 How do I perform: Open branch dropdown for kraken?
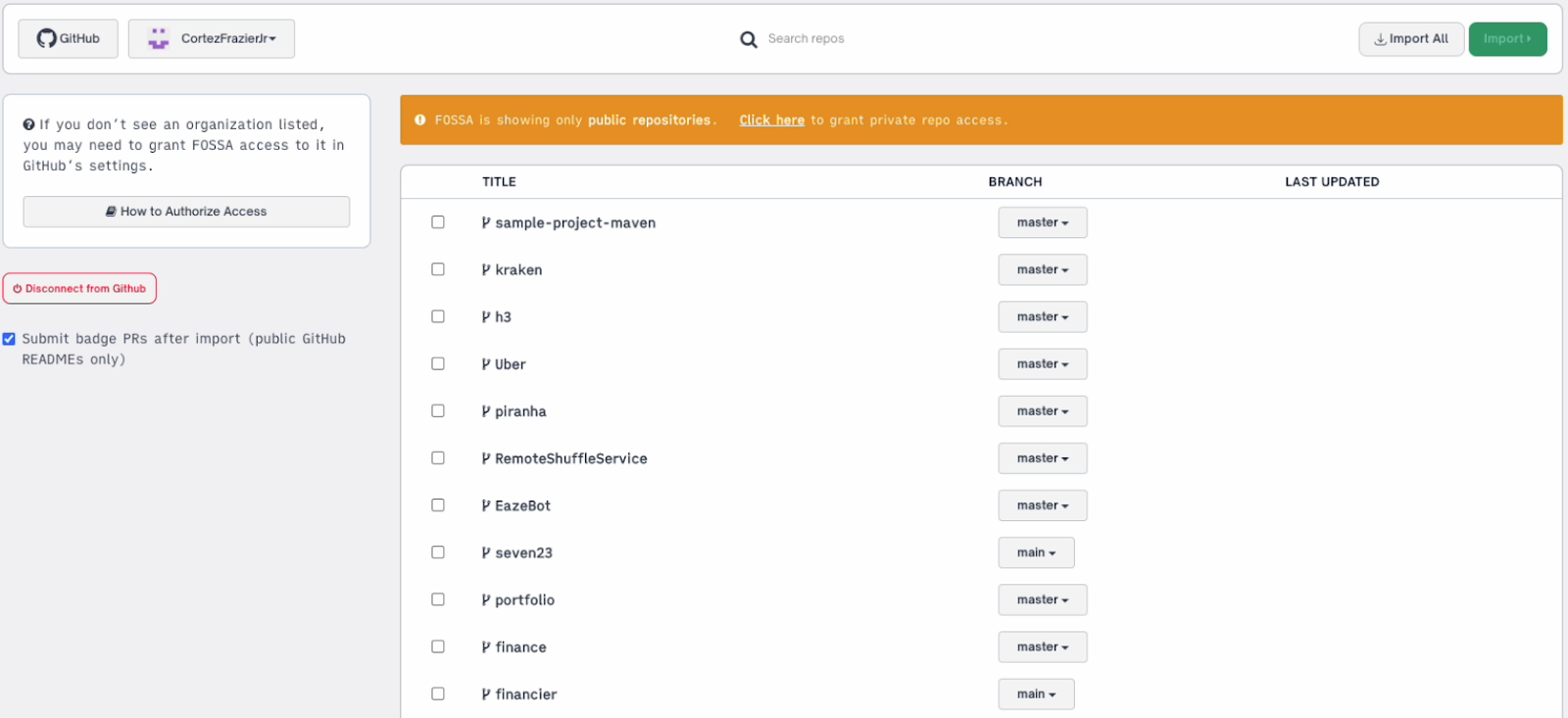(1043, 269)
